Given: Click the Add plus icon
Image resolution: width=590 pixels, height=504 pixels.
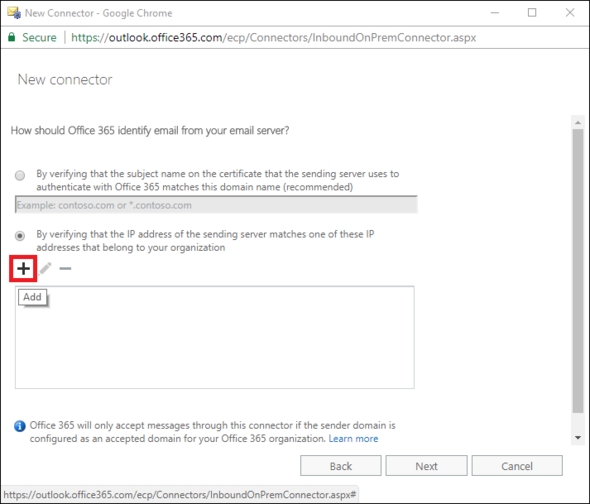Looking at the screenshot, I should coord(23,268).
